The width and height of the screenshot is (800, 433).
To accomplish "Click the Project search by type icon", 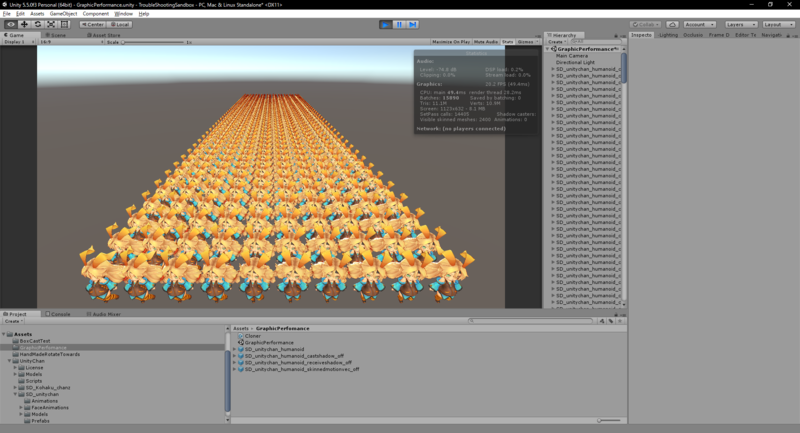I will [602, 321].
